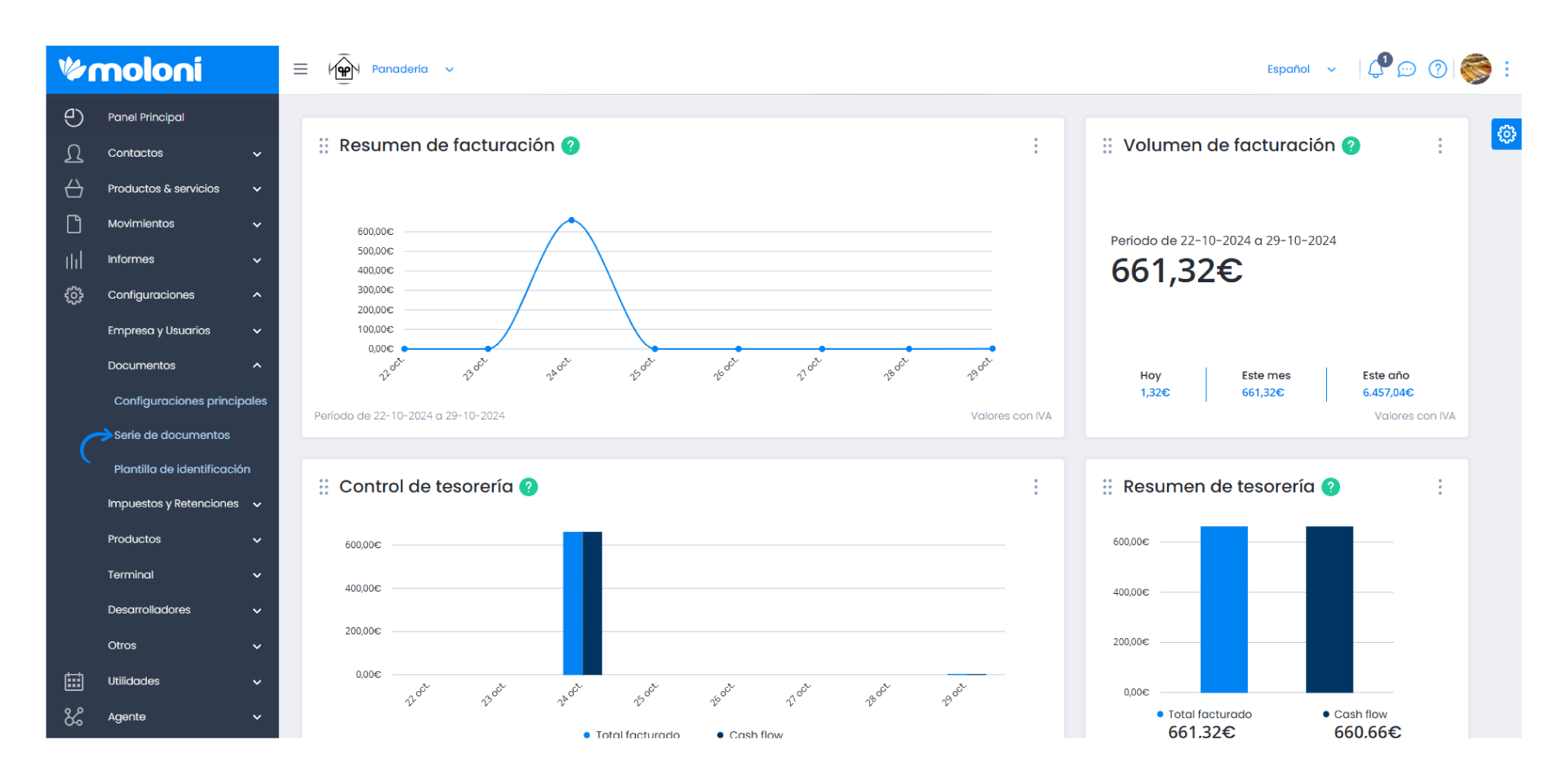Click the Panadería company logo icon
1567x784 pixels.
tap(344, 69)
